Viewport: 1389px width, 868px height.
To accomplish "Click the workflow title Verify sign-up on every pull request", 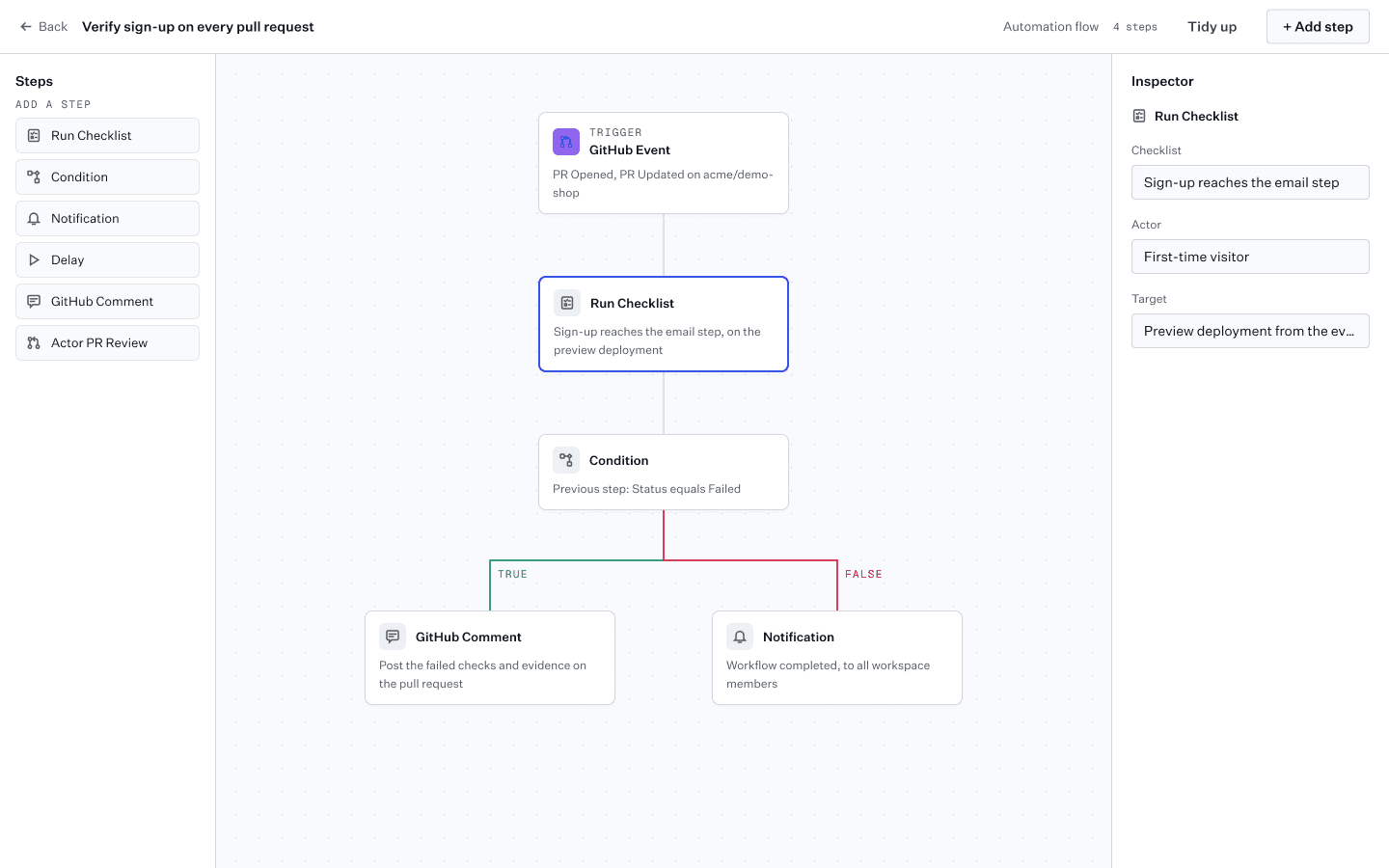I will 198,27.
